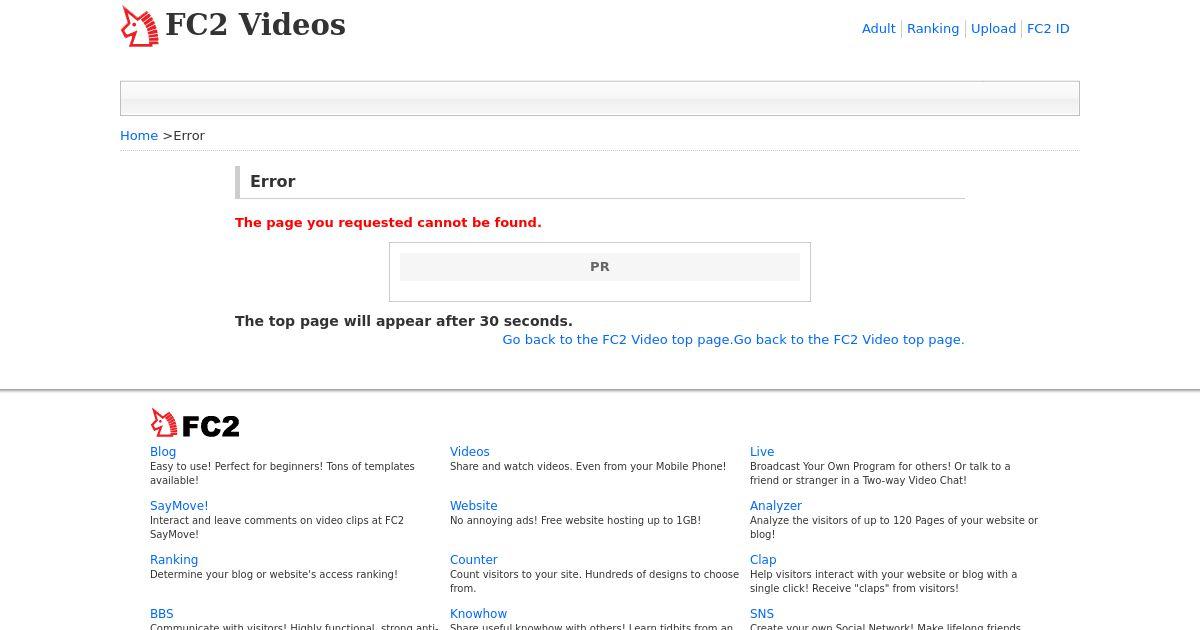Open the Website hosting link
This screenshot has width=1200, height=630.
[x=473, y=506]
